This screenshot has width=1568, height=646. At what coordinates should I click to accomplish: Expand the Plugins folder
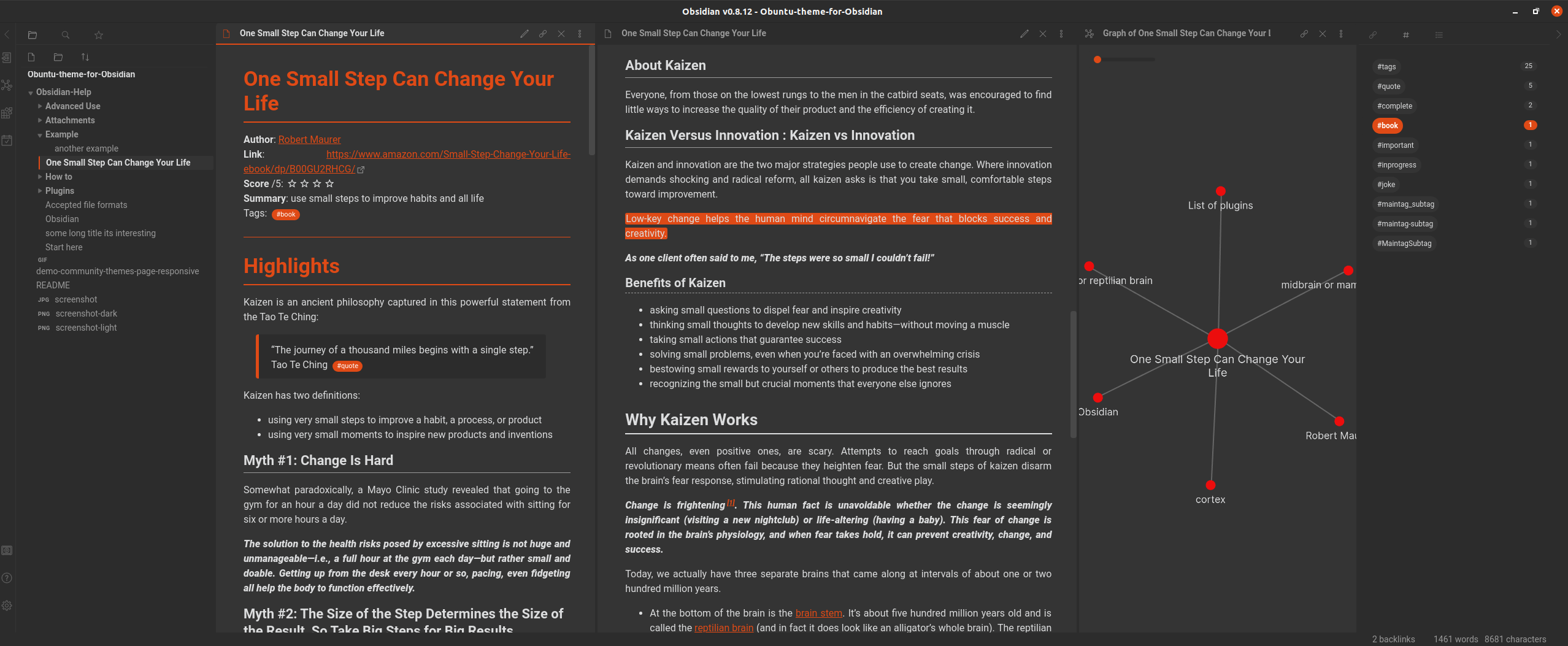[40, 191]
